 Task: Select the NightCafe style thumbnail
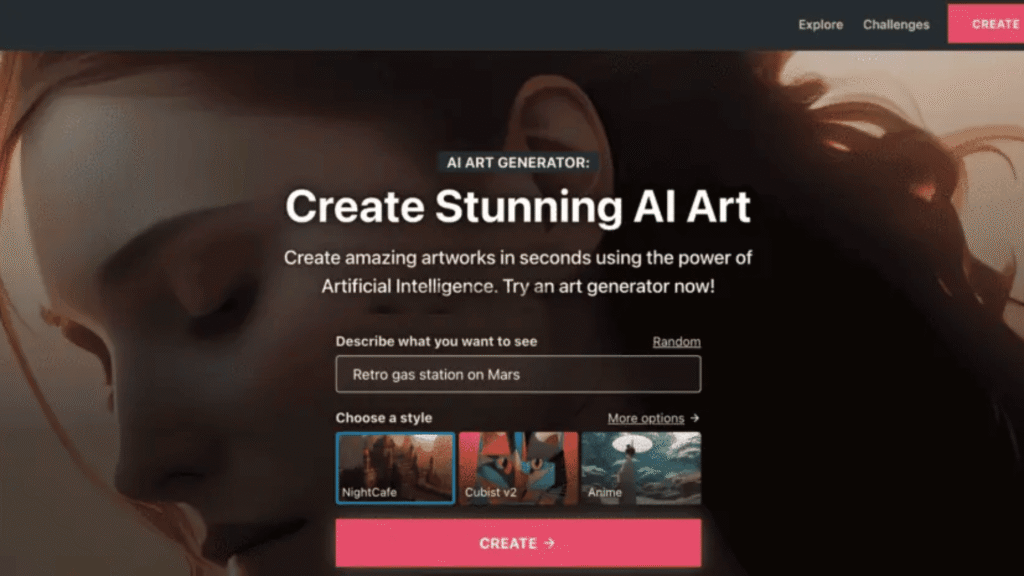[x=395, y=468]
